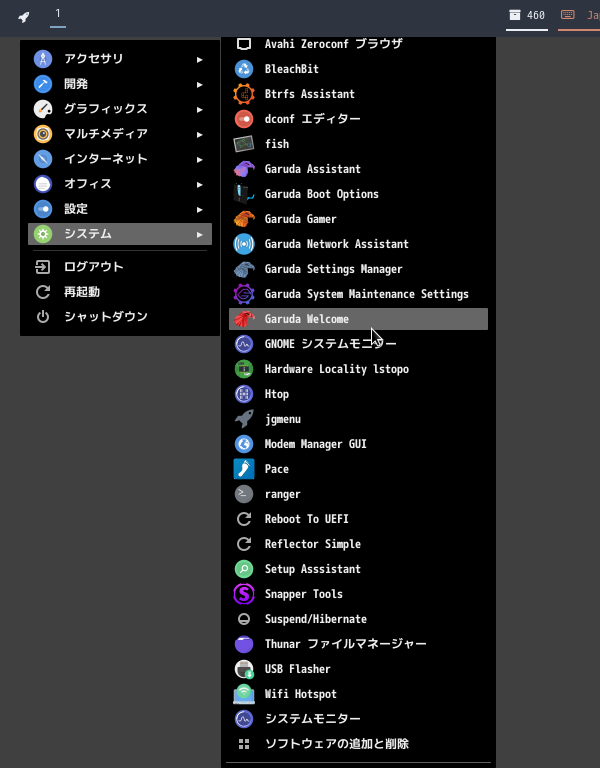Expand the 設定 submenu arrow
This screenshot has width=600, height=768.
click(200, 210)
